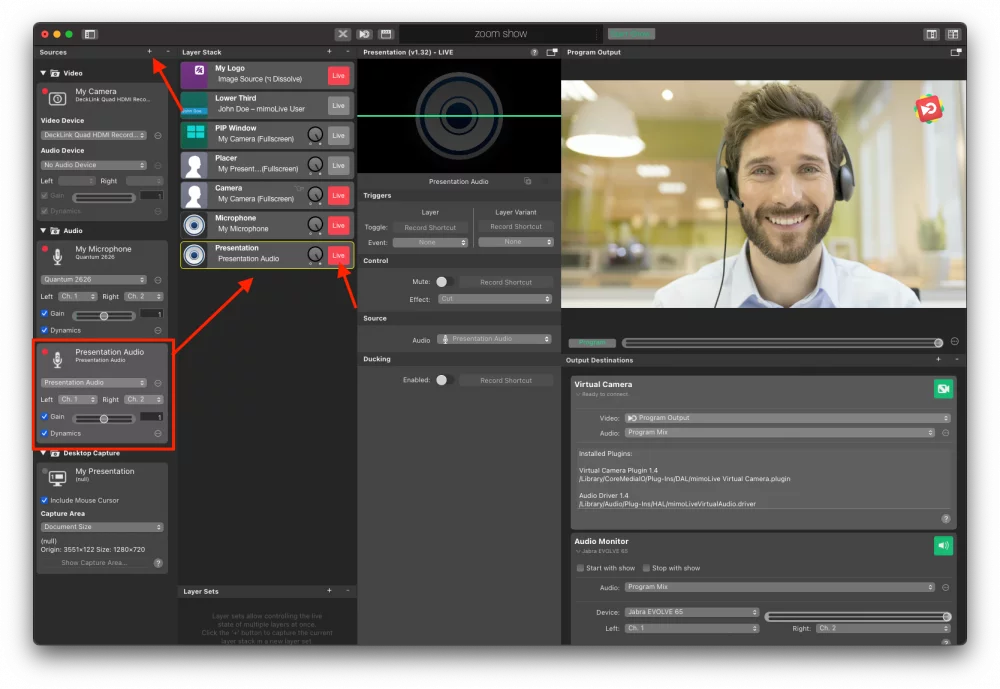Adjust the volume knob on PIP Window layer
Image resolution: width=1000 pixels, height=689 pixels.
pyautogui.click(x=315, y=135)
